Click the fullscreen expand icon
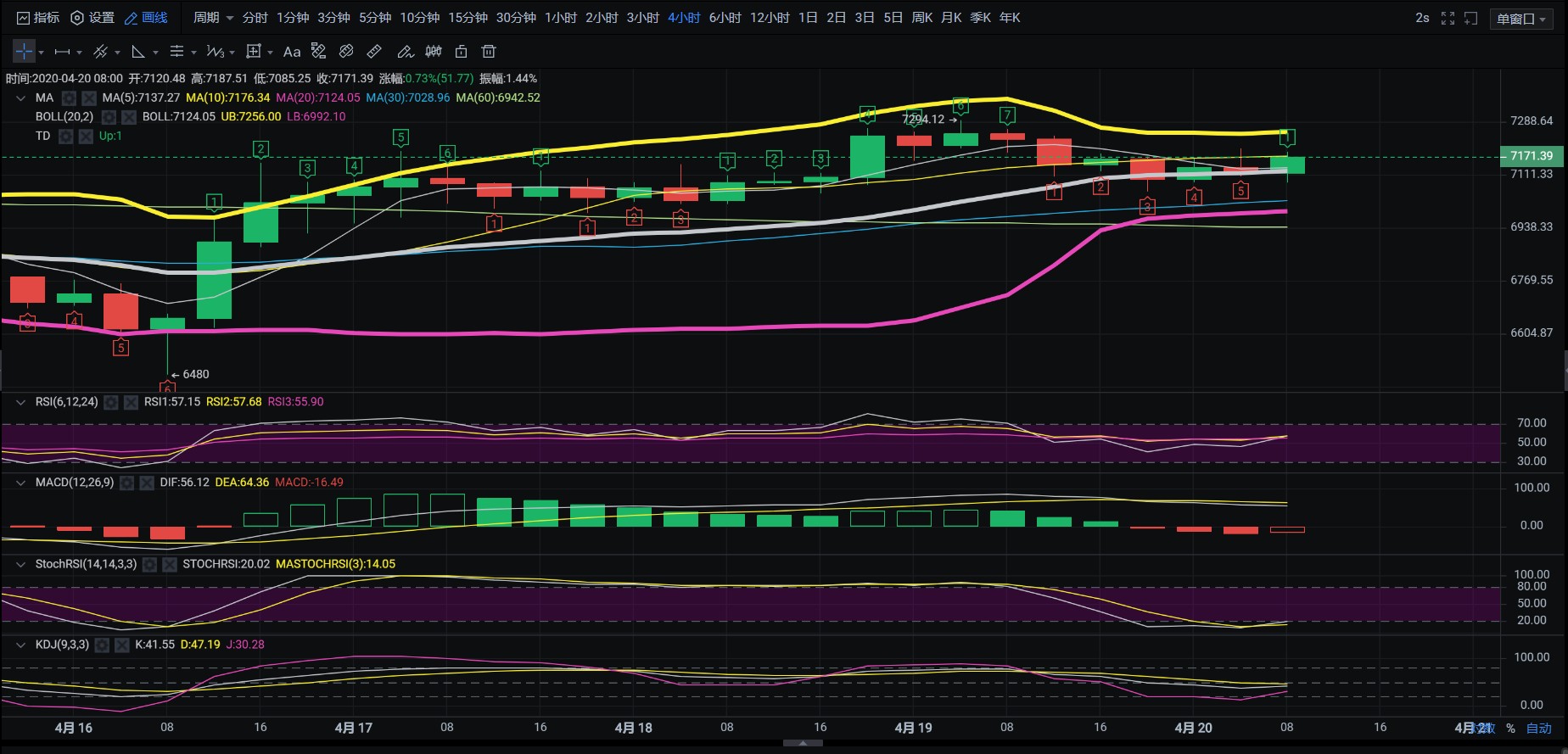 [1448, 18]
